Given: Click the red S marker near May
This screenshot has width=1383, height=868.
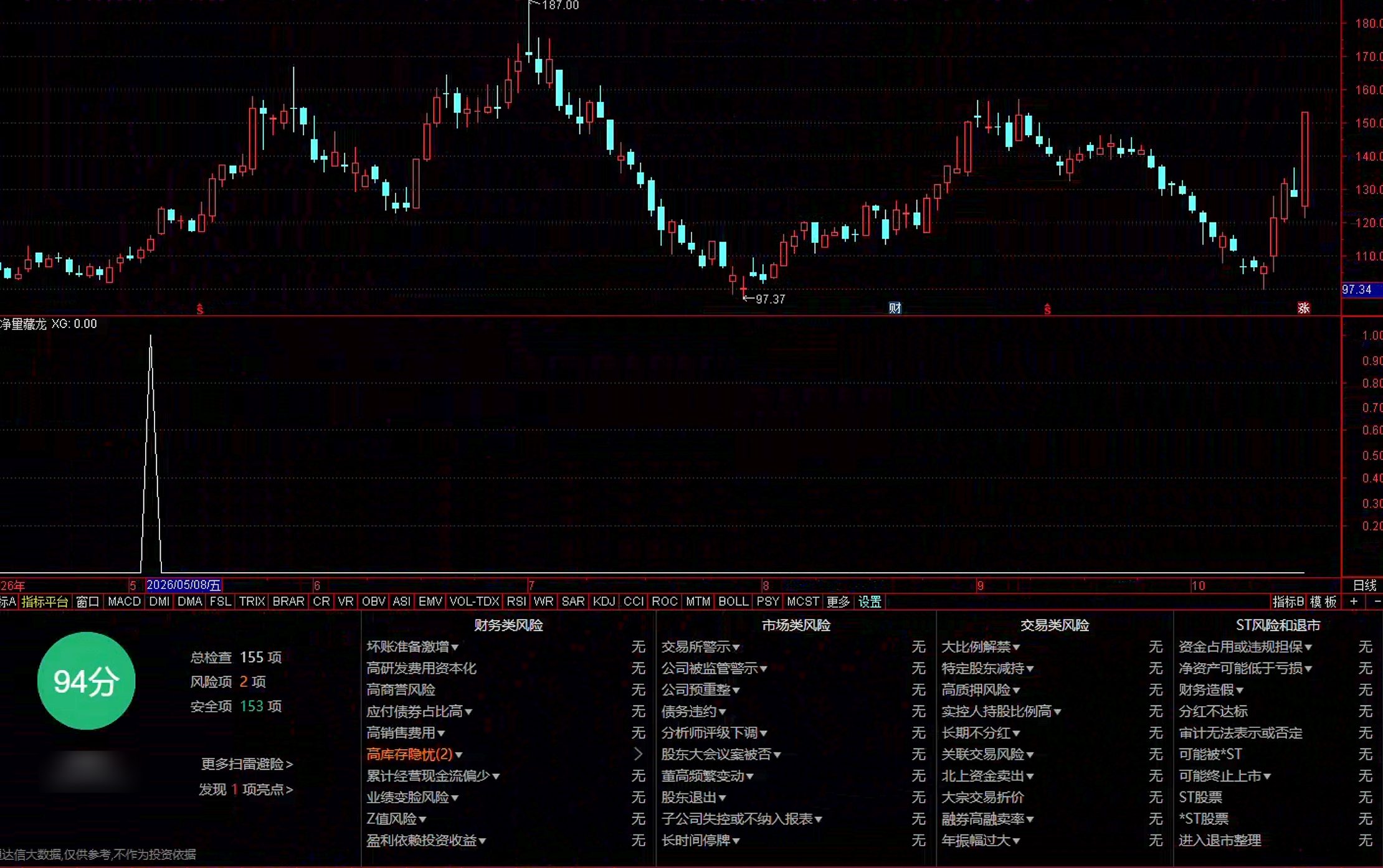Looking at the screenshot, I should (x=200, y=308).
